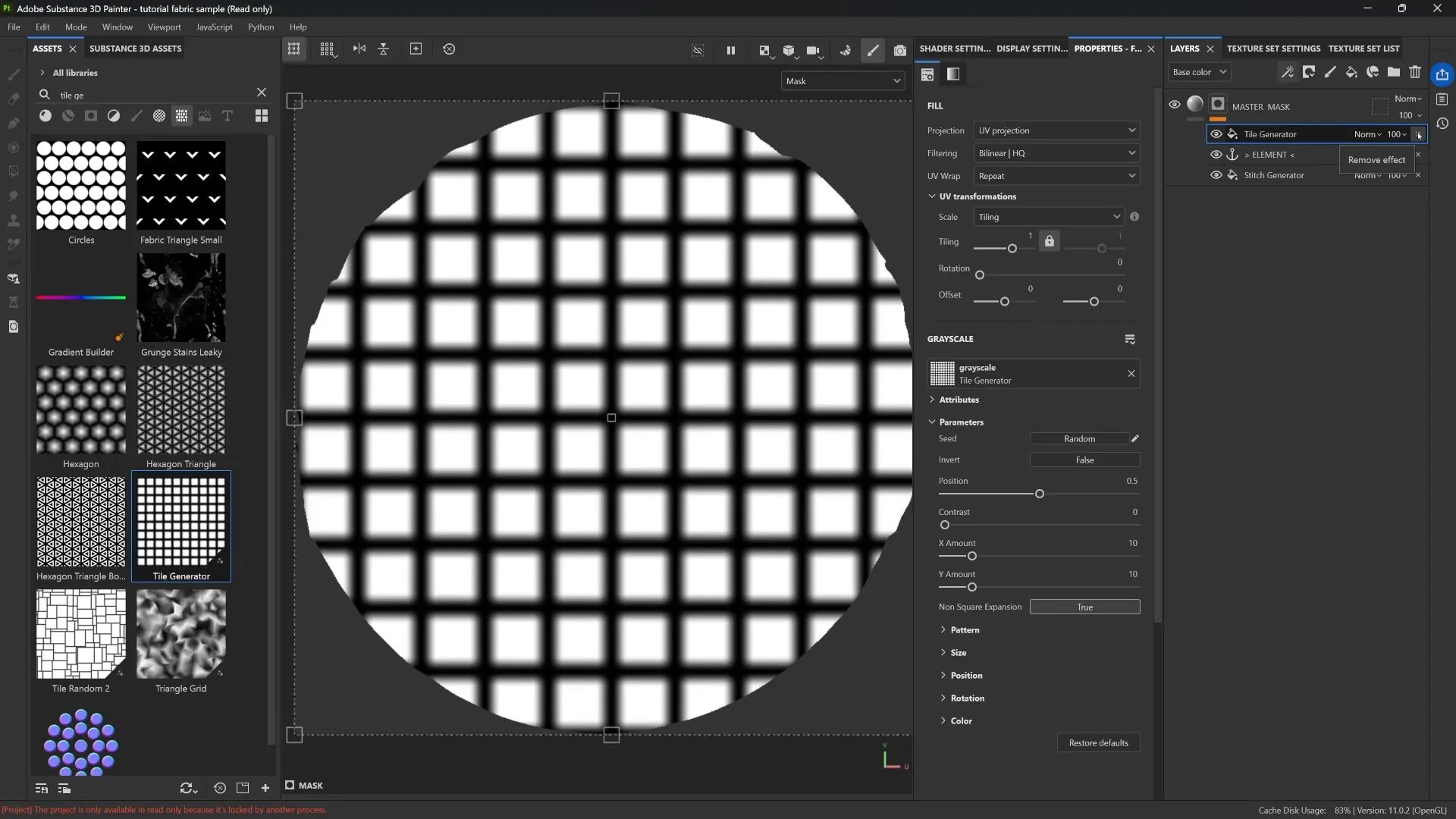Switch assets to grid view icon

point(262,116)
